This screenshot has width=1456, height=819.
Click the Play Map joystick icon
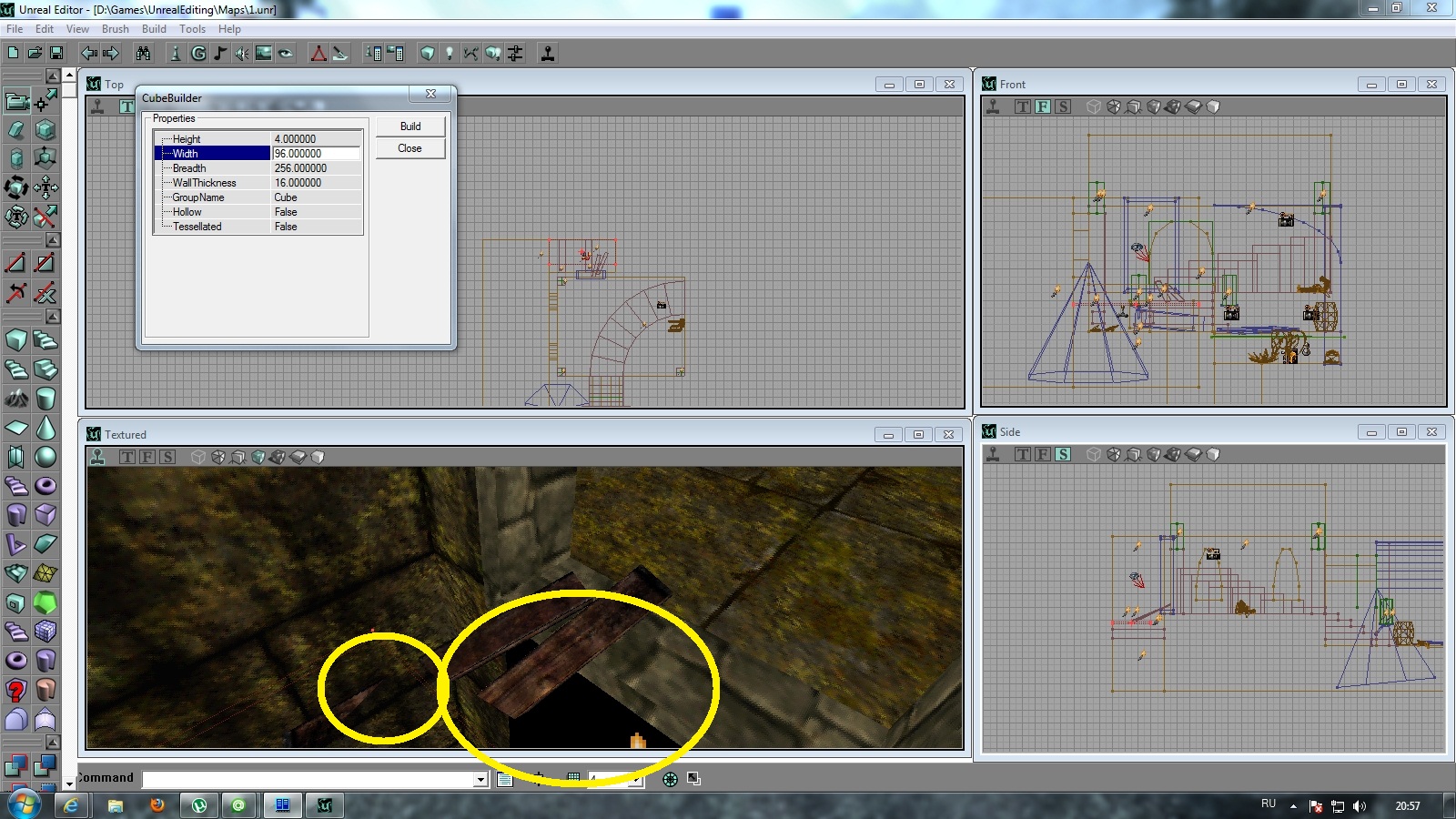548,54
